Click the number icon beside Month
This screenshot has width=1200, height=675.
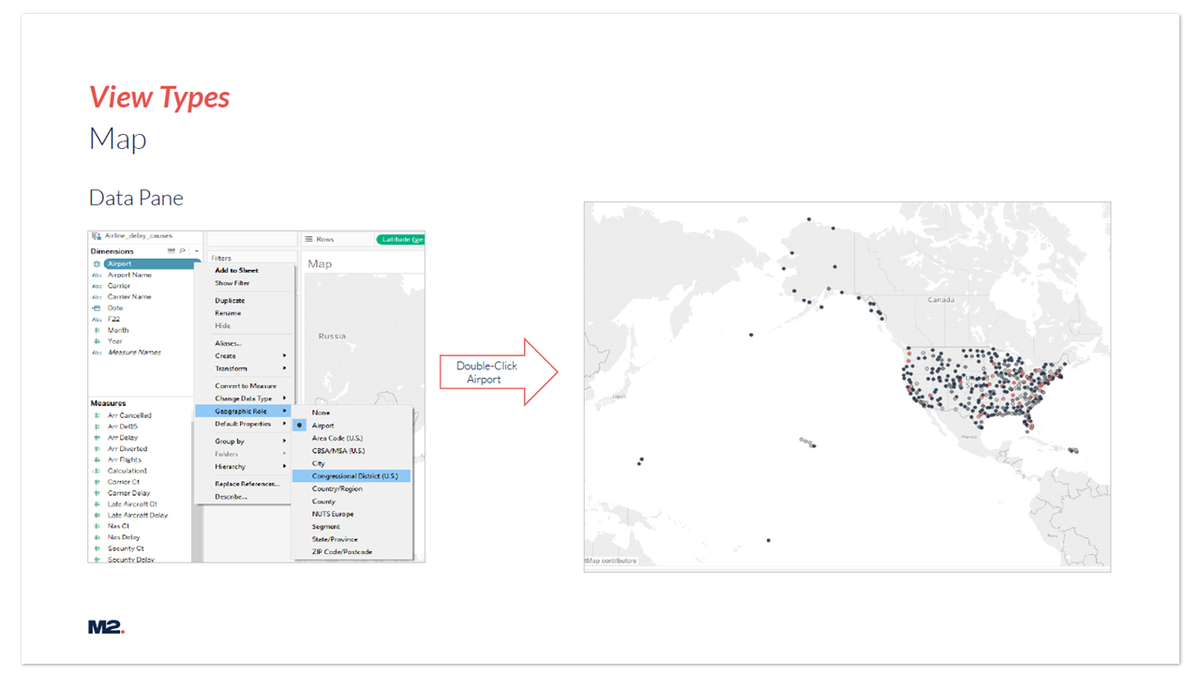(x=97, y=330)
